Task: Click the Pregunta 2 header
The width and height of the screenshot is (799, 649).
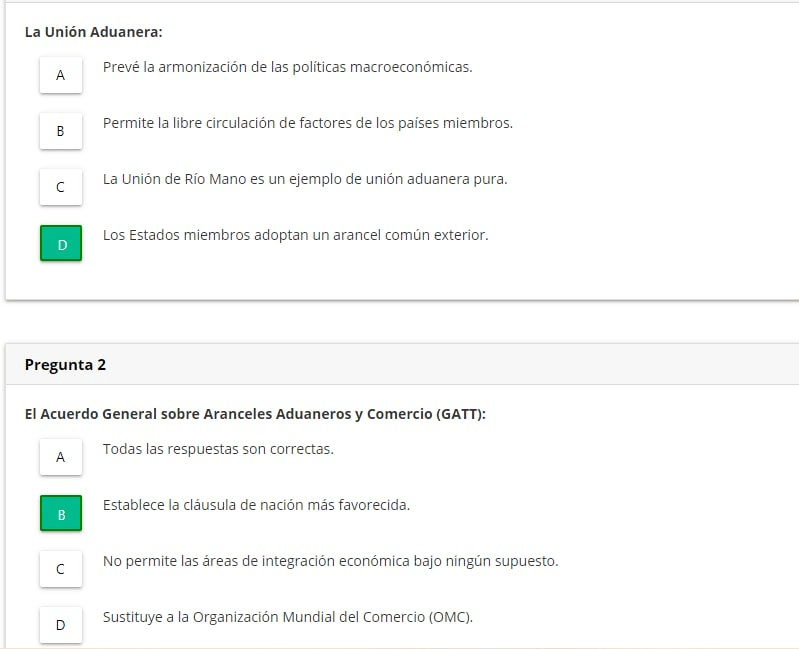Action: point(66,365)
